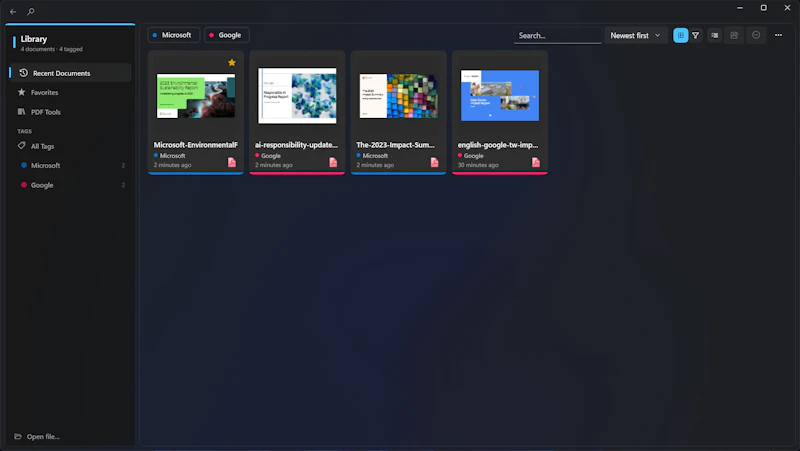Switch to grid view layout

point(681,35)
